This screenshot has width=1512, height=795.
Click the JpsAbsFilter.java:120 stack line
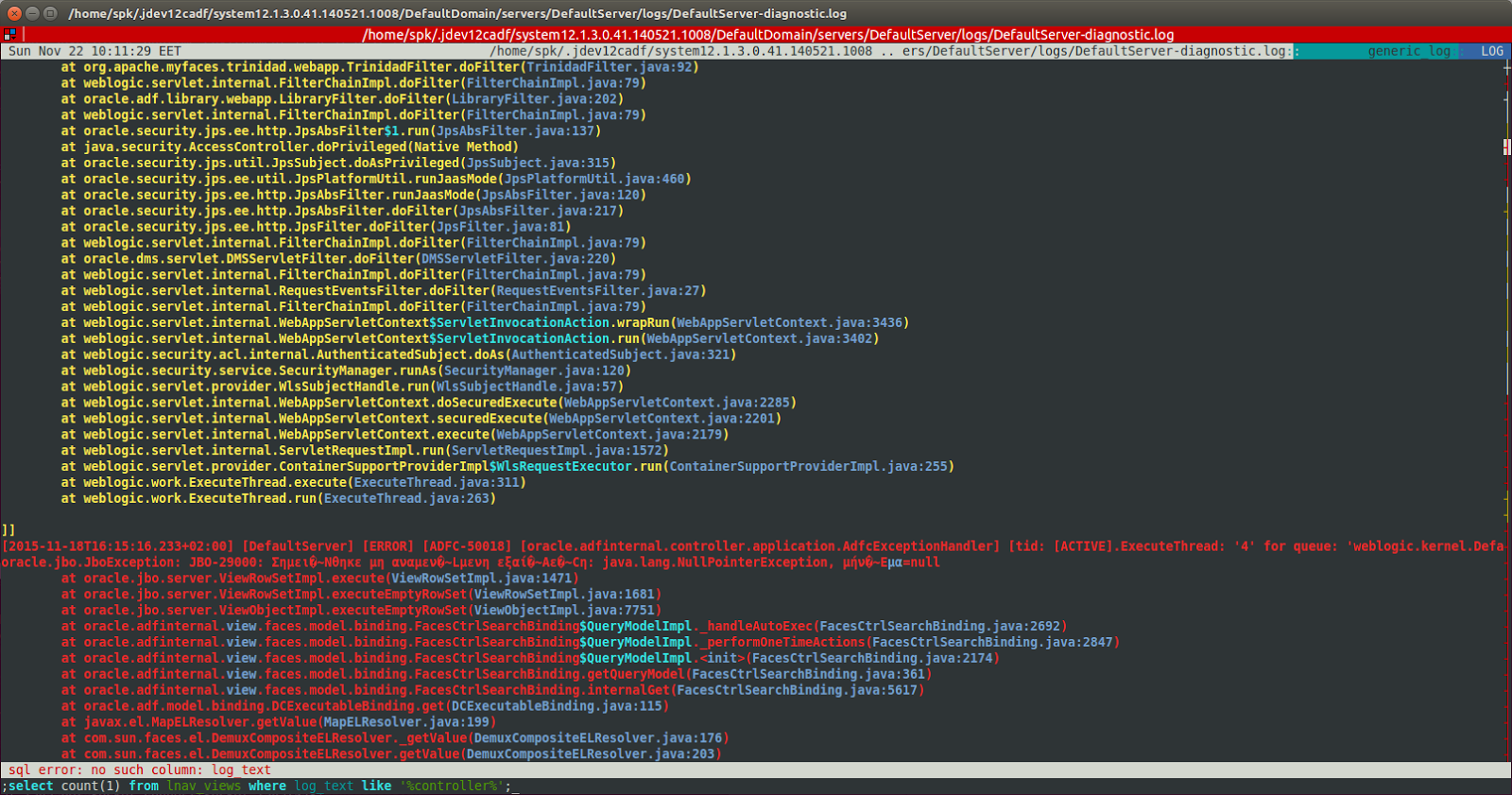(353, 196)
